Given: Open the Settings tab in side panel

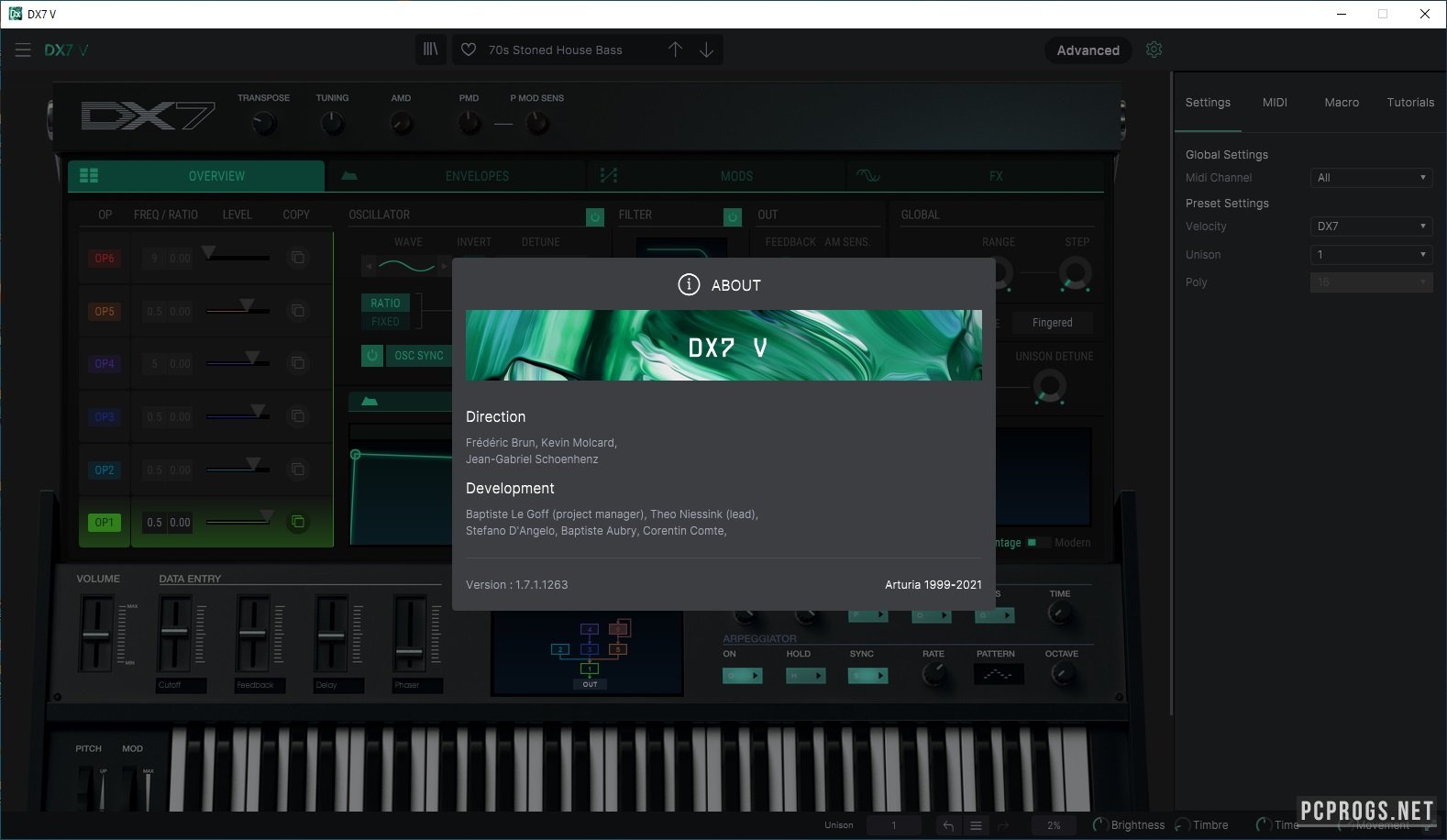Looking at the screenshot, I should point(1208,103).
